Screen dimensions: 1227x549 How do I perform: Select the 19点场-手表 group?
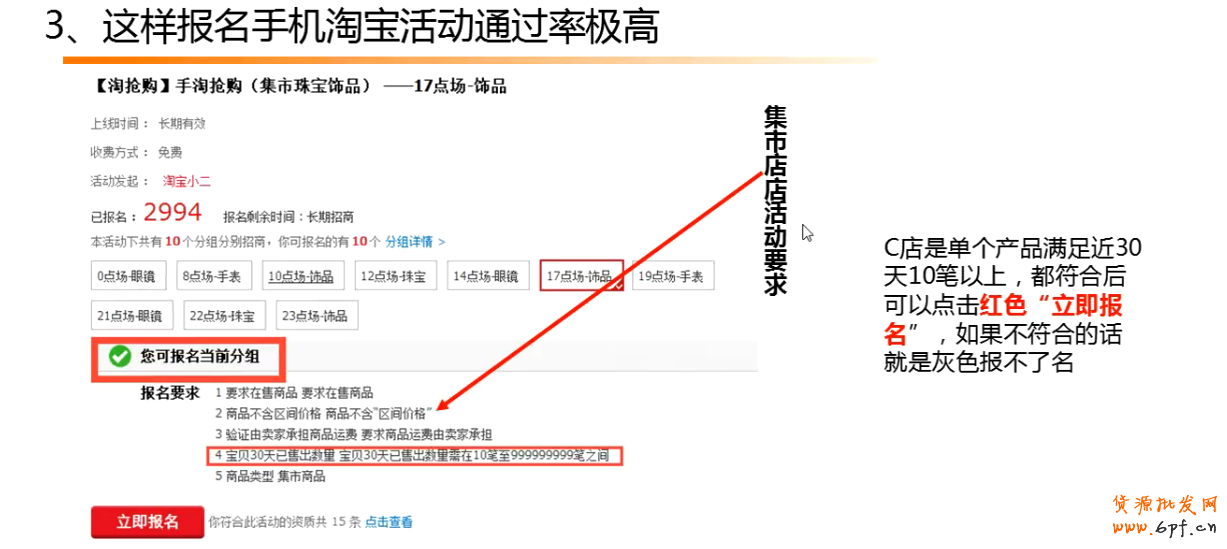click(x=673, y=276)
